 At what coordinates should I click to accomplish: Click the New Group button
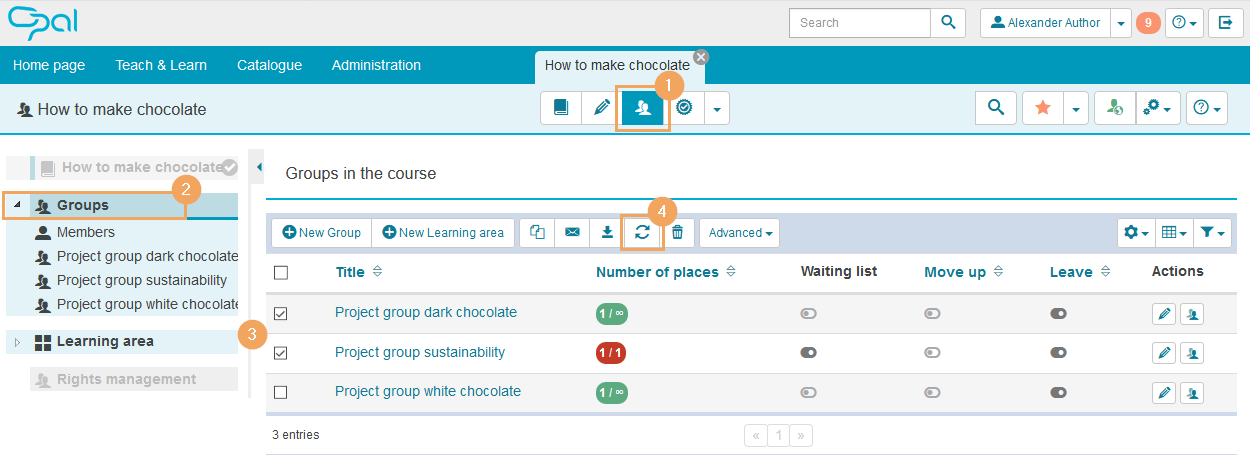pos(321,232)
